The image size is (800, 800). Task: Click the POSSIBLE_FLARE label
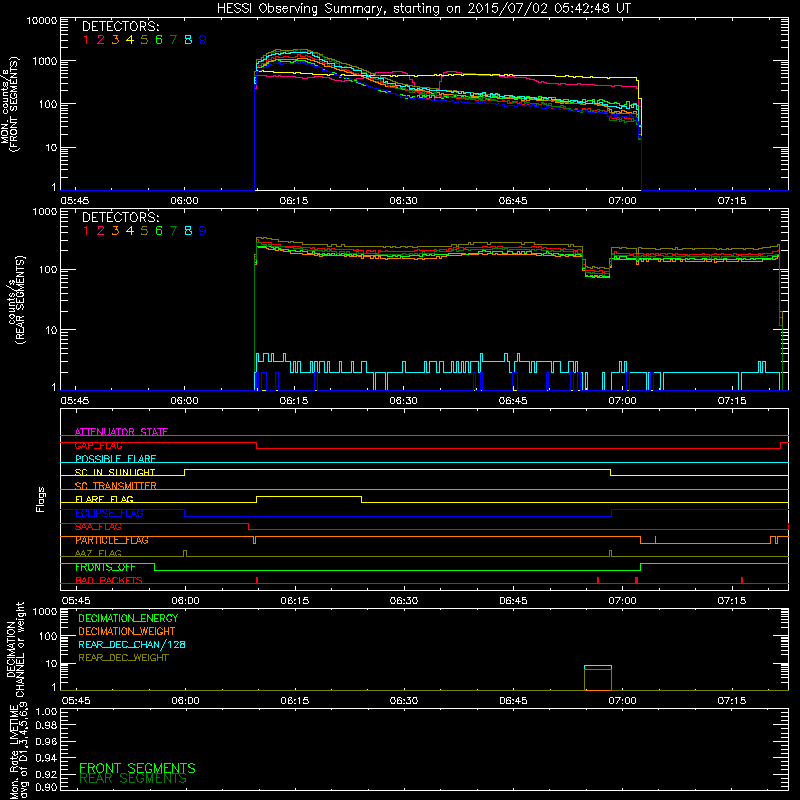[115, 459]
